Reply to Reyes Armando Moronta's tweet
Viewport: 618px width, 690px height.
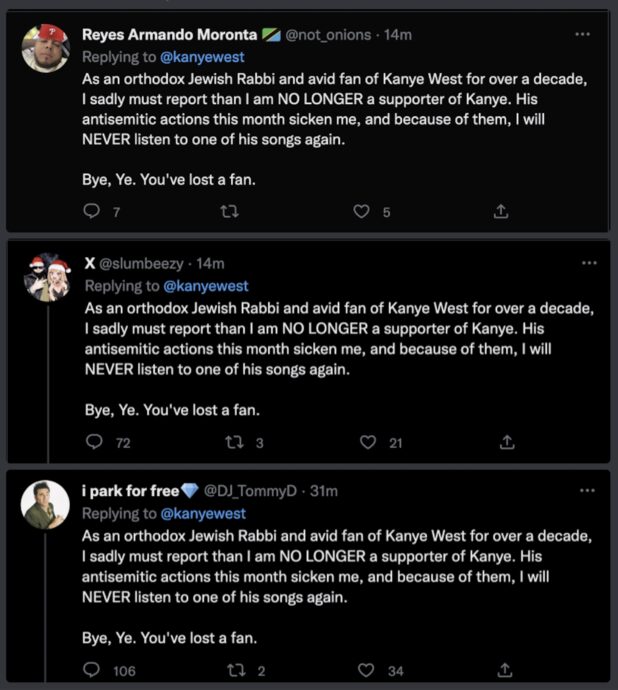tap(93, 211)
